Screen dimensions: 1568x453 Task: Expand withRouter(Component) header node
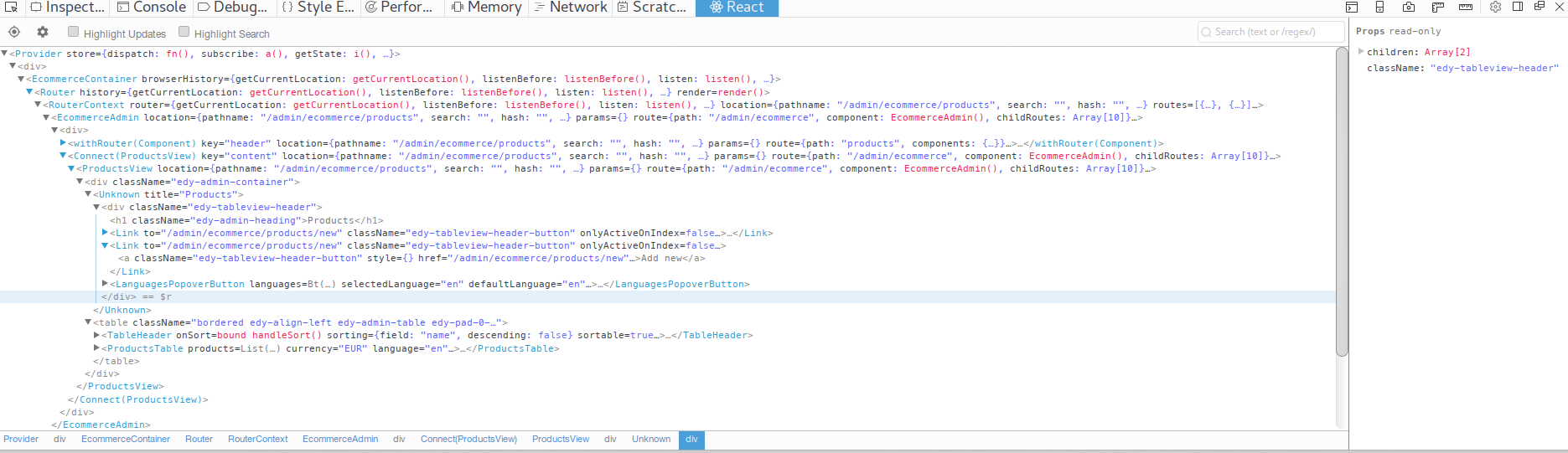coord(63,143)
